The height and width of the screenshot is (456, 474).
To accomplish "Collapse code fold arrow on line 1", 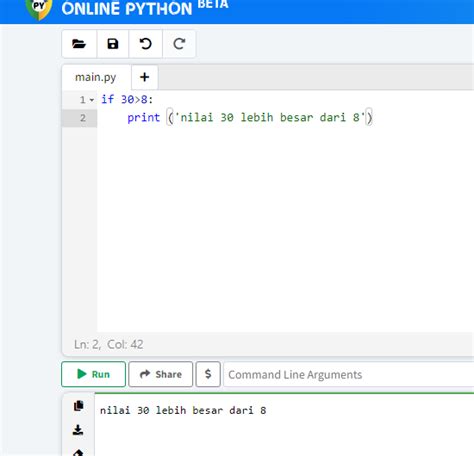I will 92,100.
